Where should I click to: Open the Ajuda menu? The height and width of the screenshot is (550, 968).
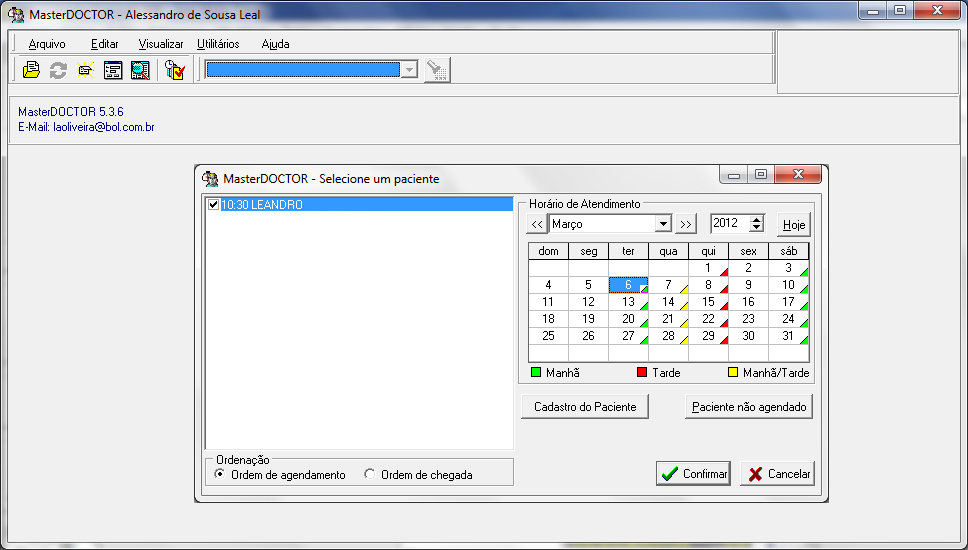pos(275,44)
